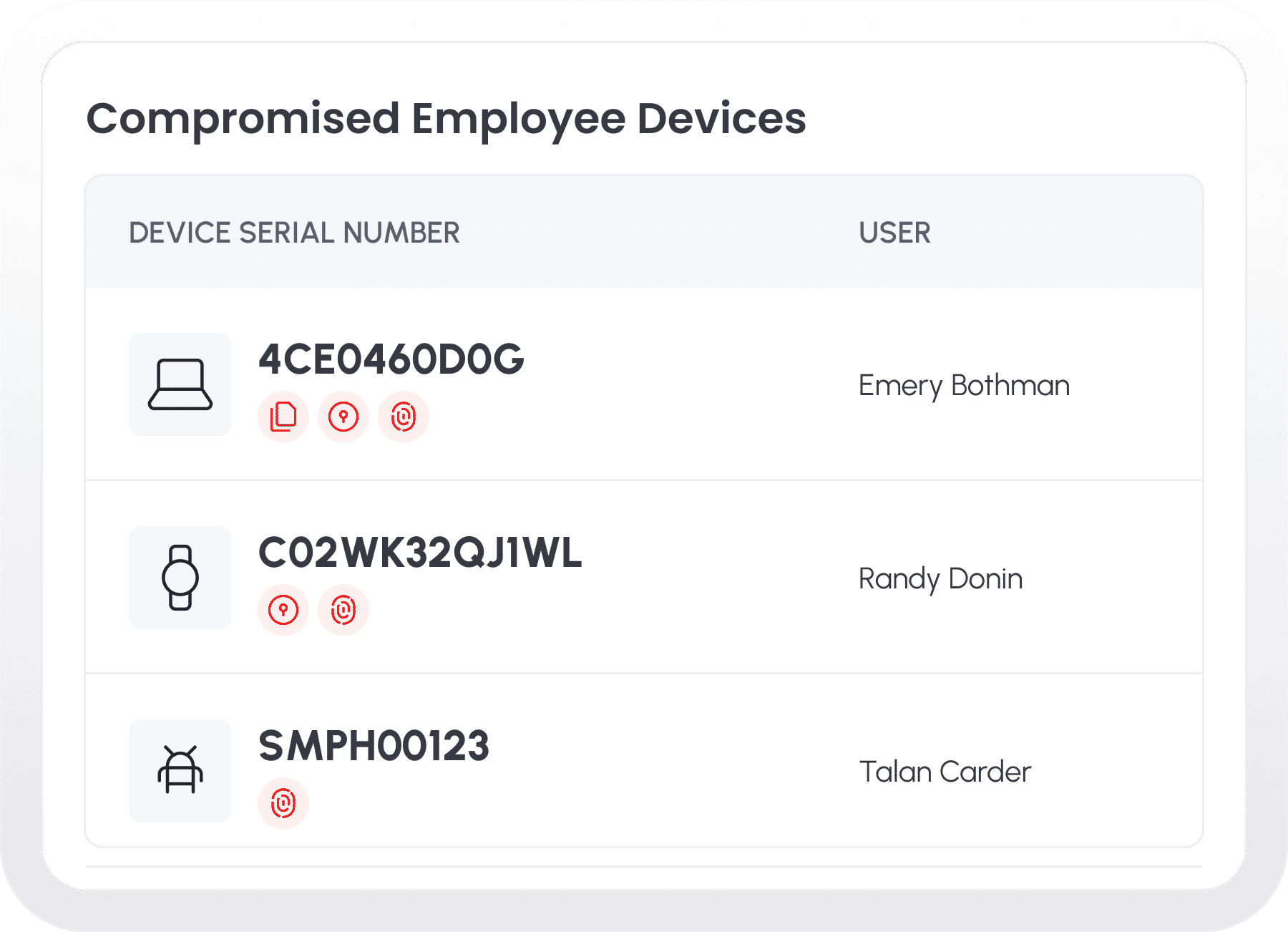View user Emery Bothman
1288x932 pixels.
pos(964,386)
